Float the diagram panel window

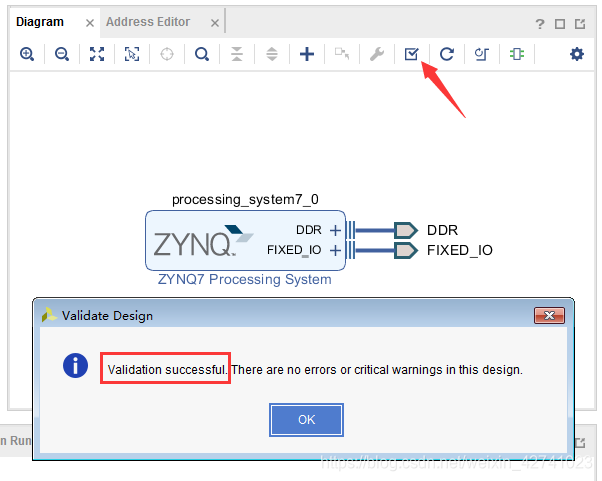tap(580, 24)
